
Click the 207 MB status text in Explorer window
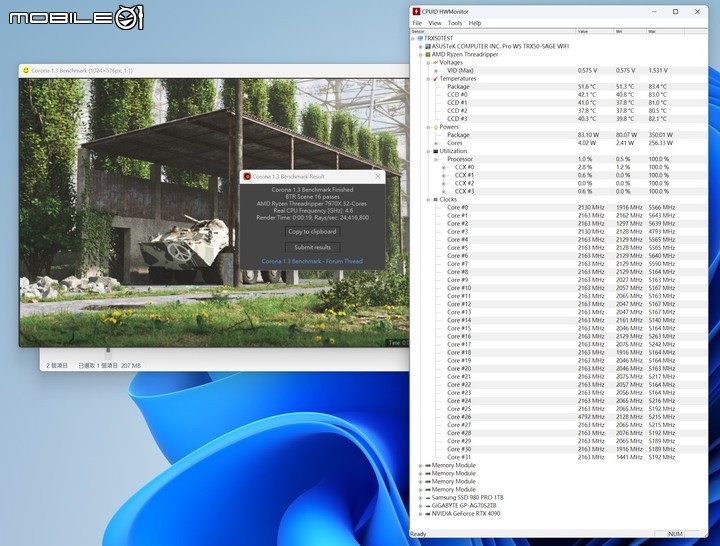click(131, 366)
